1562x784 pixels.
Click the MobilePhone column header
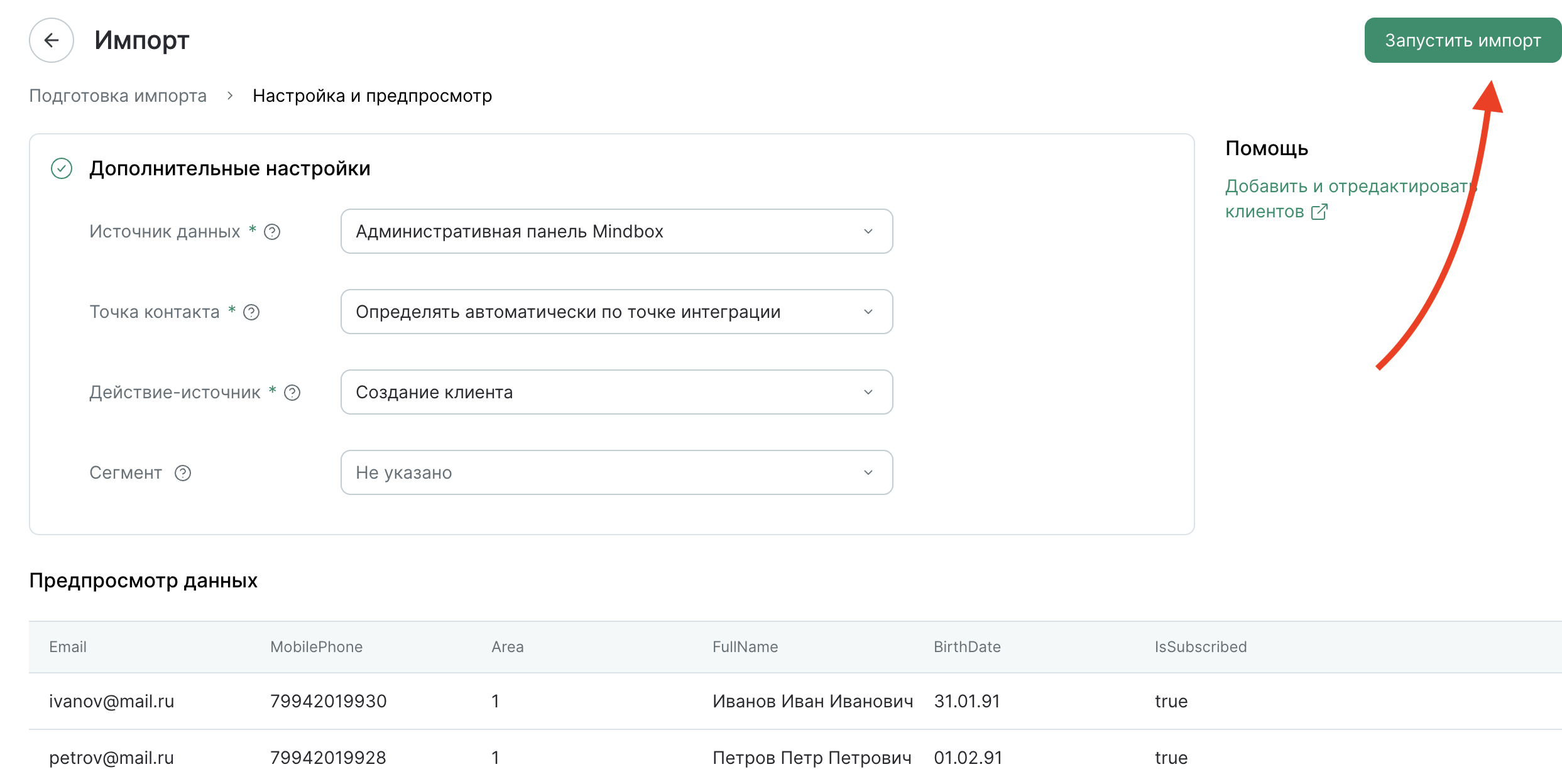316,647
